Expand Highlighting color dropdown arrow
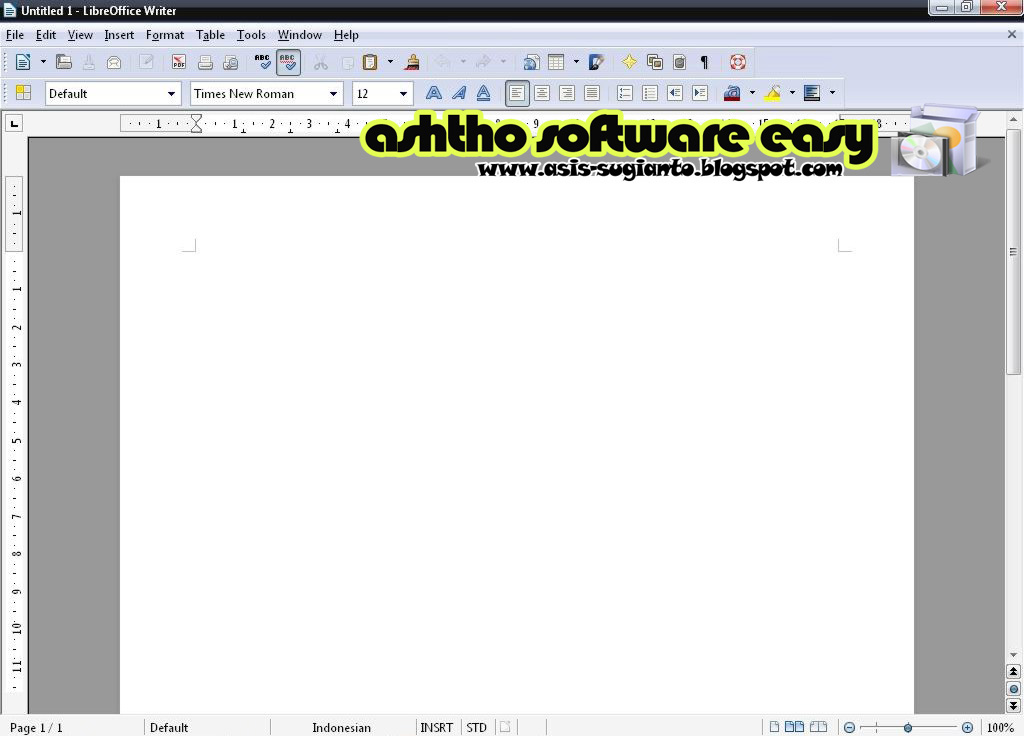1024x736 pixels. (792, 93)
